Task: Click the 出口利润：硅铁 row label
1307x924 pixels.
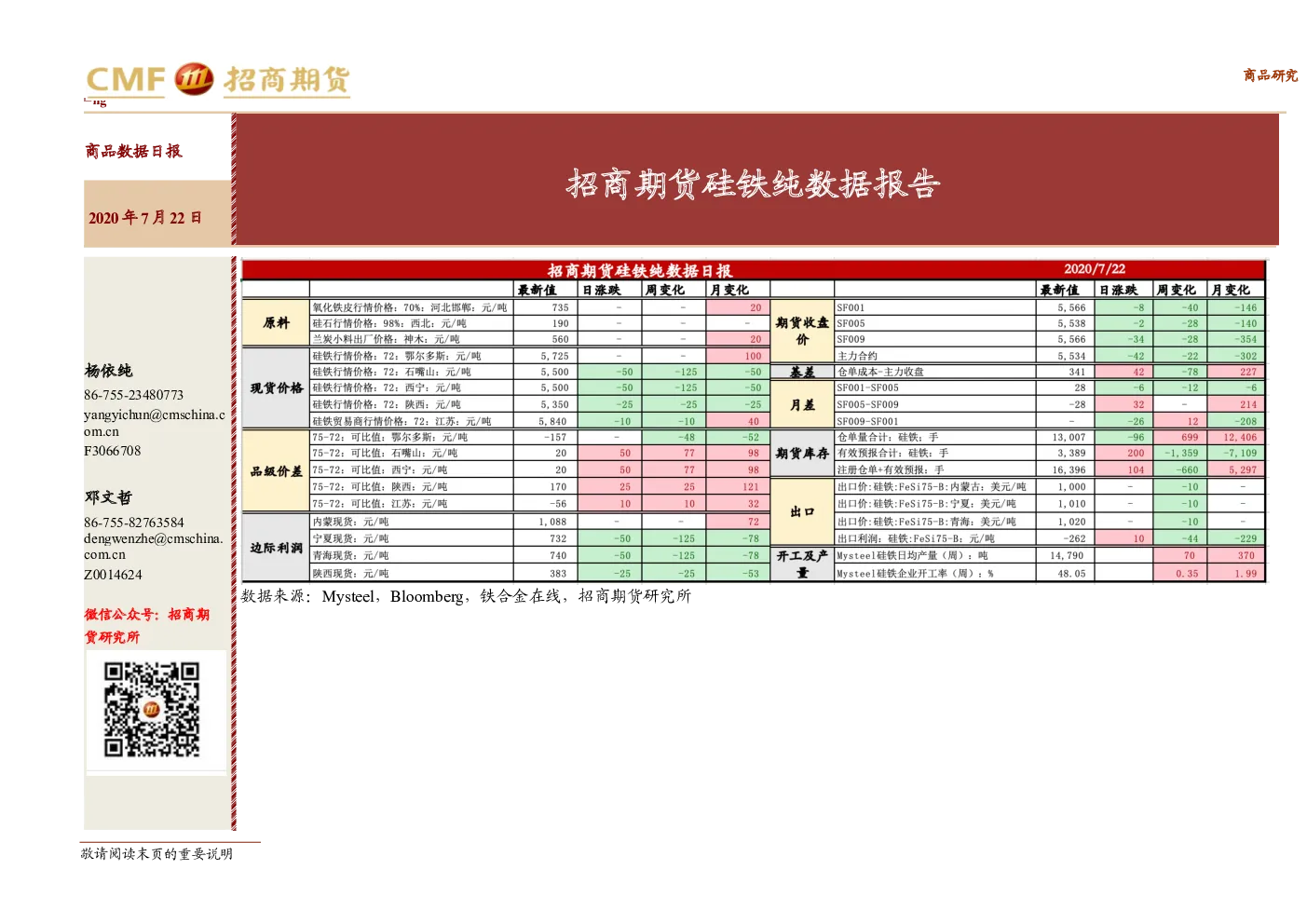Action: click(x=916, y=538)
